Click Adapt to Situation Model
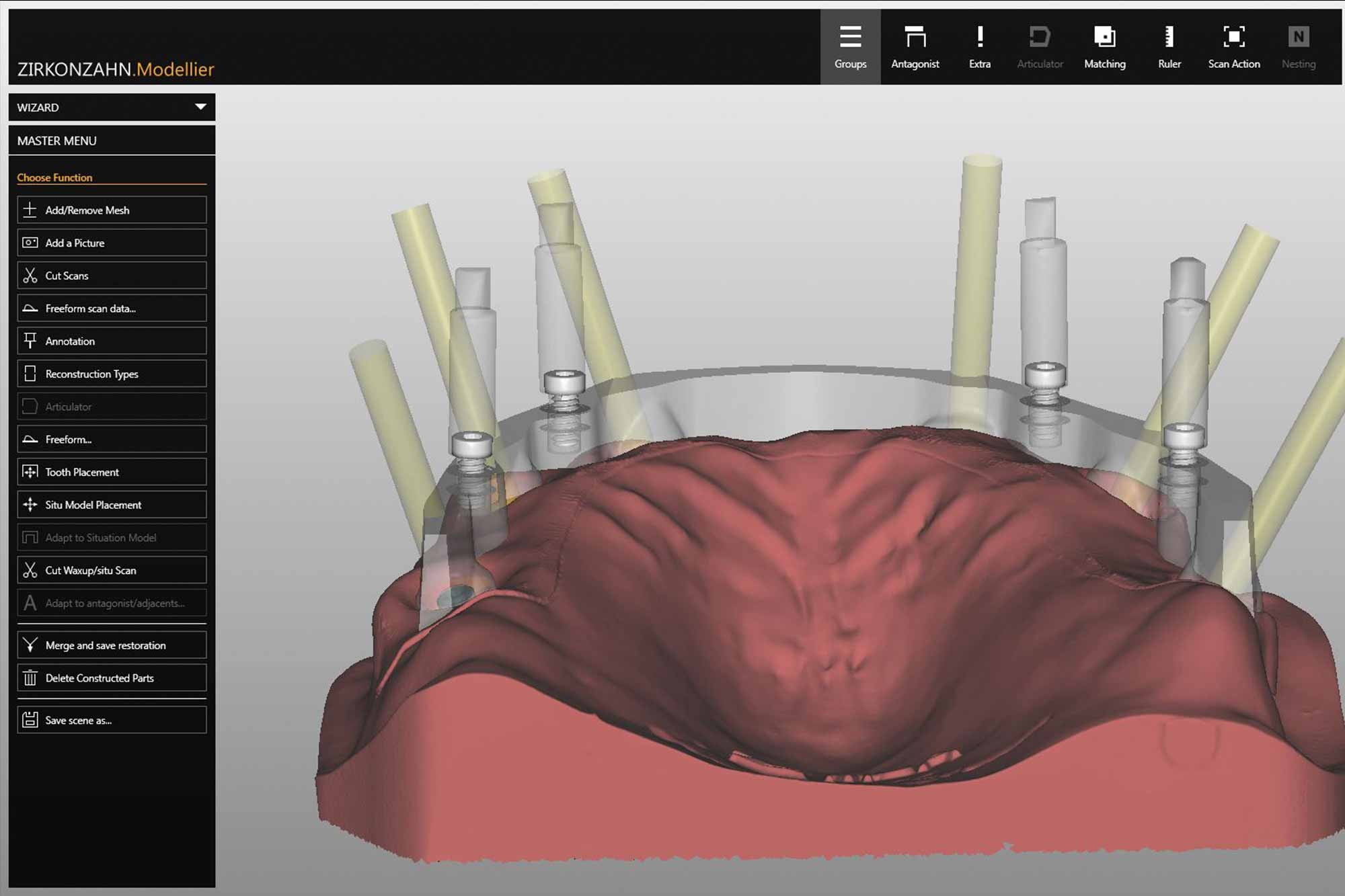The height and width of the screenshot is (896, 1345). click(112, 538)
